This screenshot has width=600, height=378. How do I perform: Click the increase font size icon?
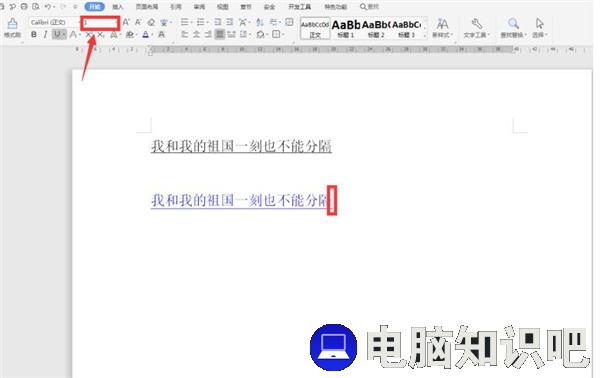[126, 23]
